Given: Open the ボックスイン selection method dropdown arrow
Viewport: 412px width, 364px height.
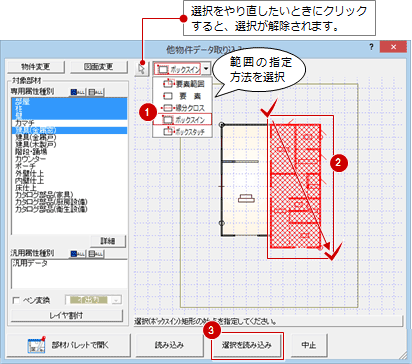Looking at the screenshot, I should click(206, 69).
